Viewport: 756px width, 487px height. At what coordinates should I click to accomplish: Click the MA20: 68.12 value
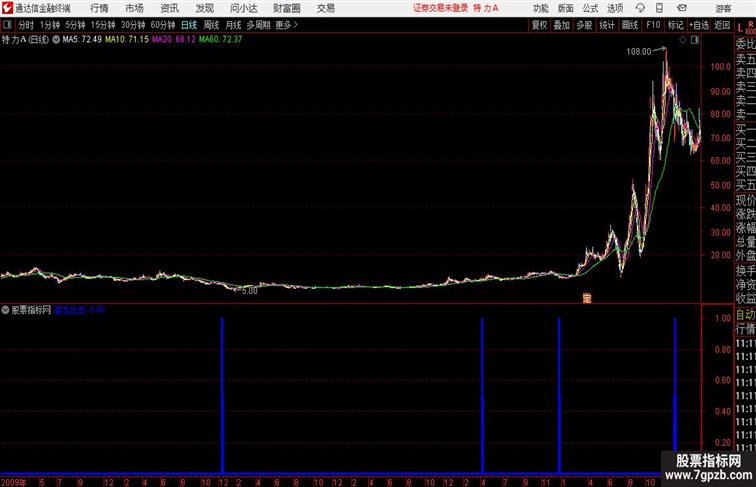tap(174, 40)
